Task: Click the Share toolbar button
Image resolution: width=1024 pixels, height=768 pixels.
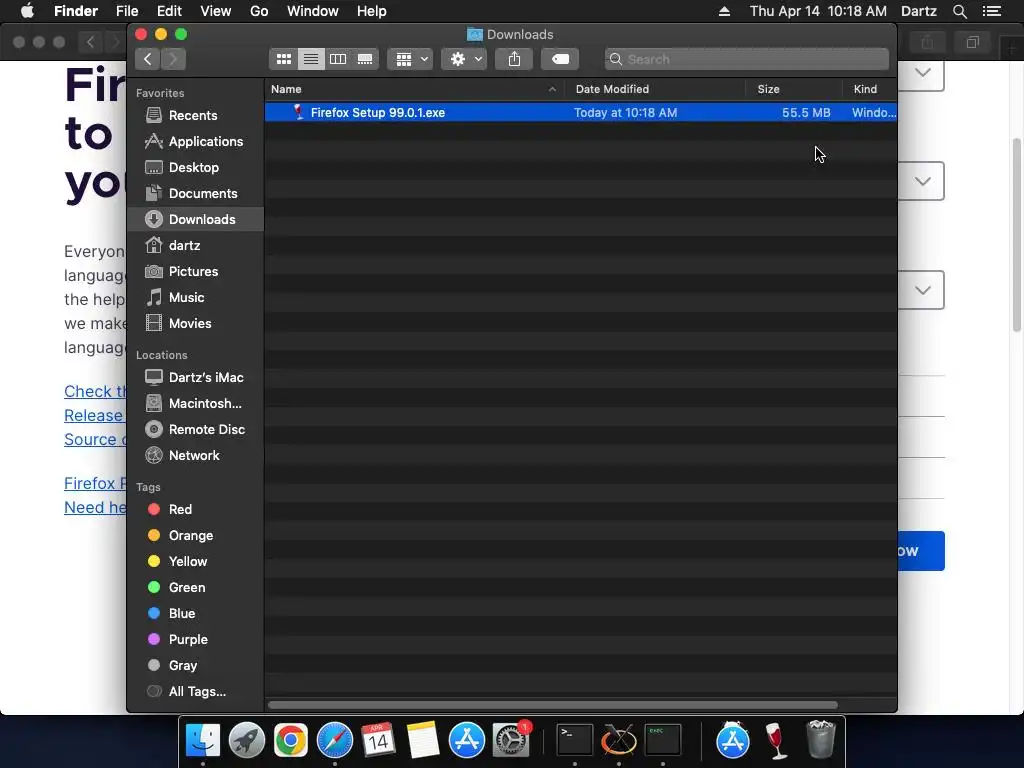Action: coord(515,59)
